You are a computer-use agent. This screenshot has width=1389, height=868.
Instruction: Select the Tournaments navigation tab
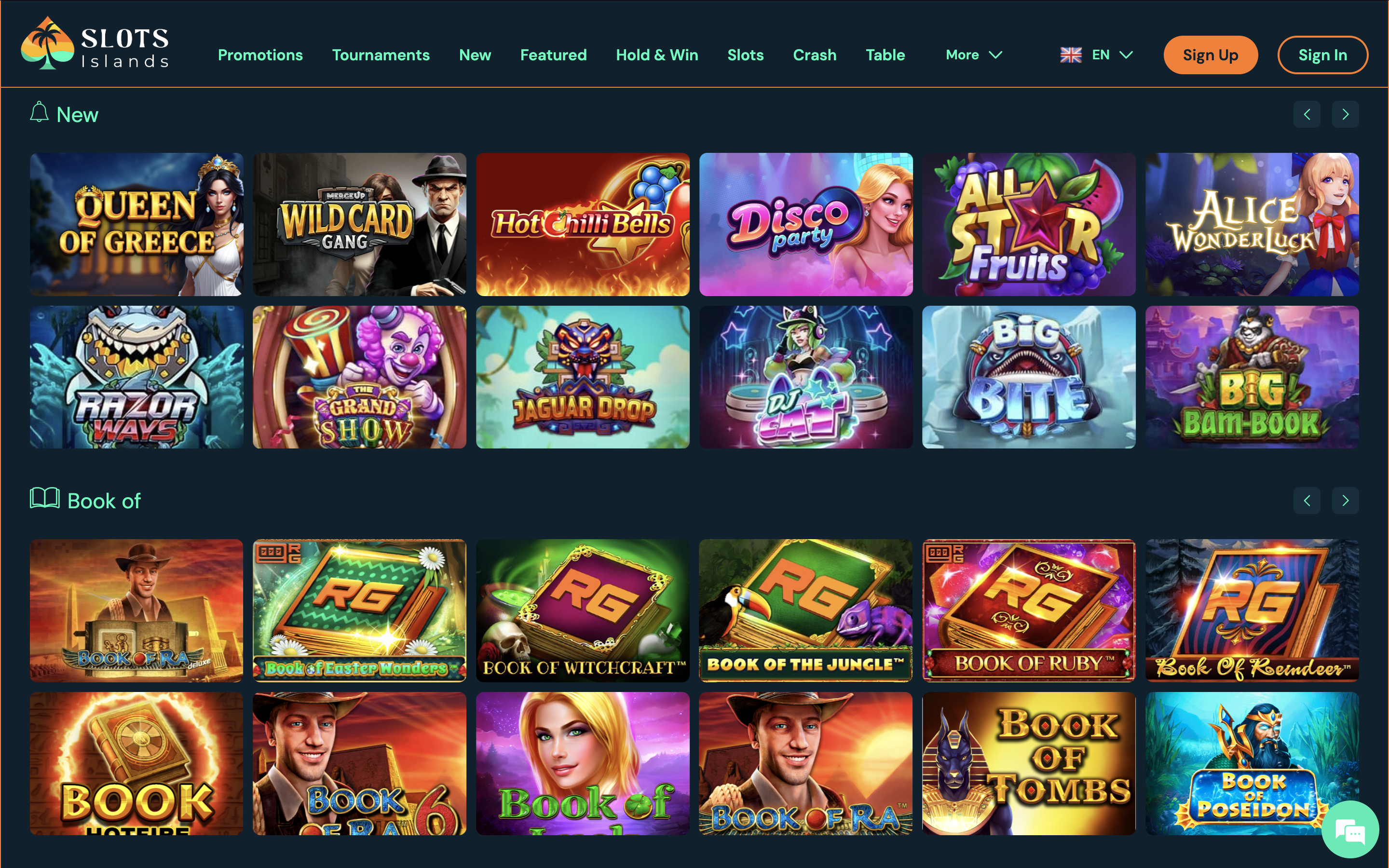pos(381,55)
